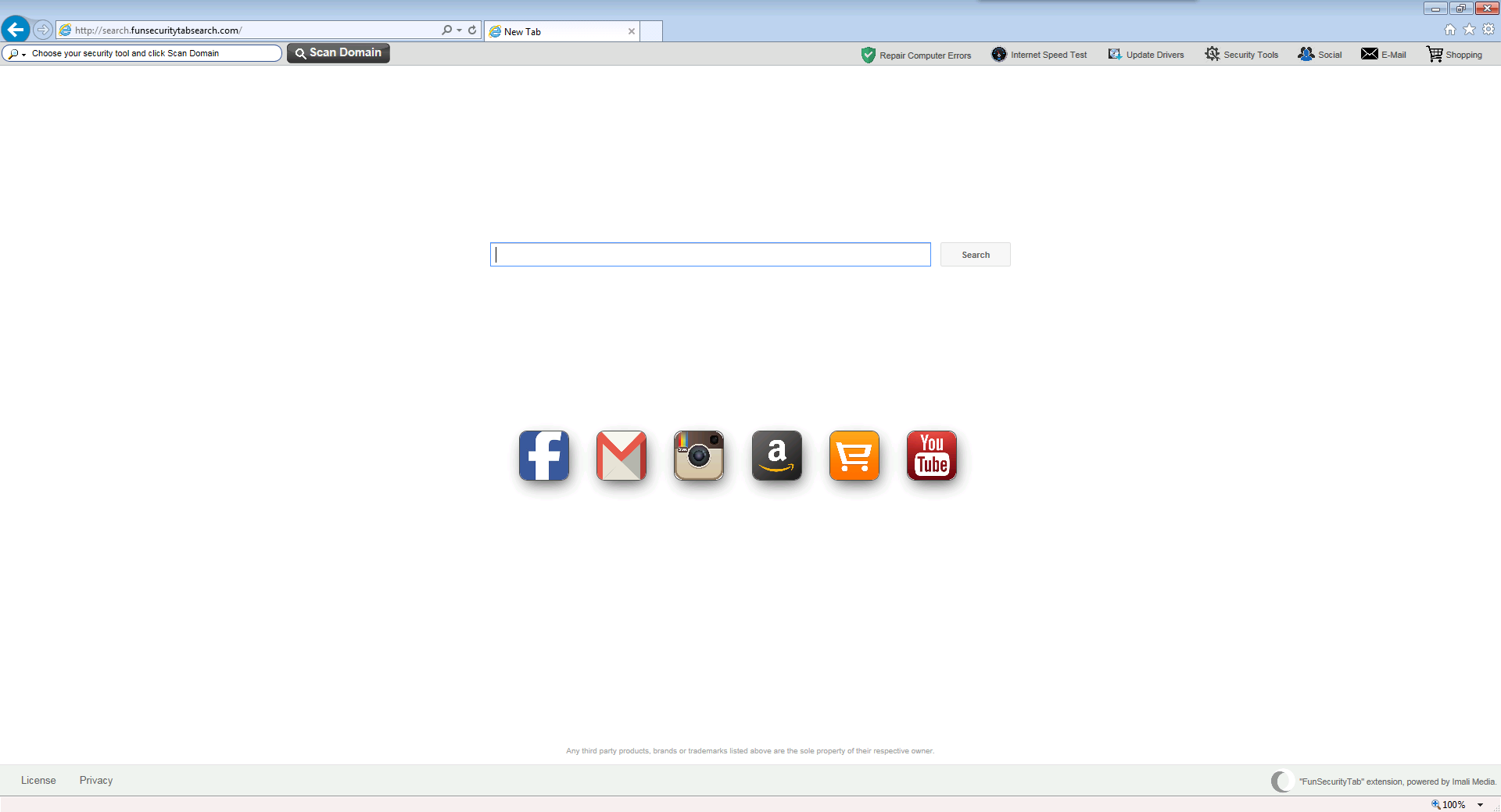Click the main search input field
This screenshot has width=1501, height=812.
click(x=710, y=255)
